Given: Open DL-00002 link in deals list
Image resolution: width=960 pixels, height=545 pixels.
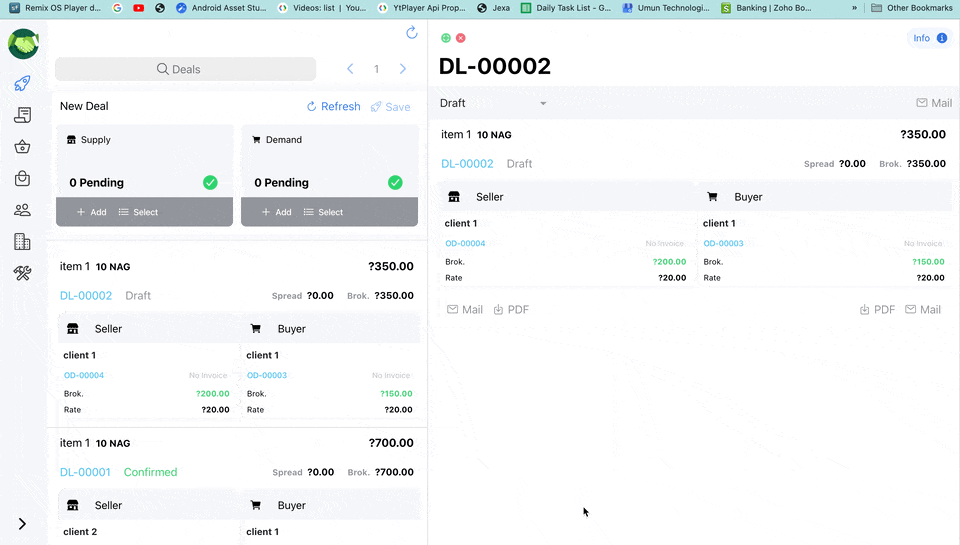Looking at the screenshot, I should pyautogui.click(x=86, y=296).
